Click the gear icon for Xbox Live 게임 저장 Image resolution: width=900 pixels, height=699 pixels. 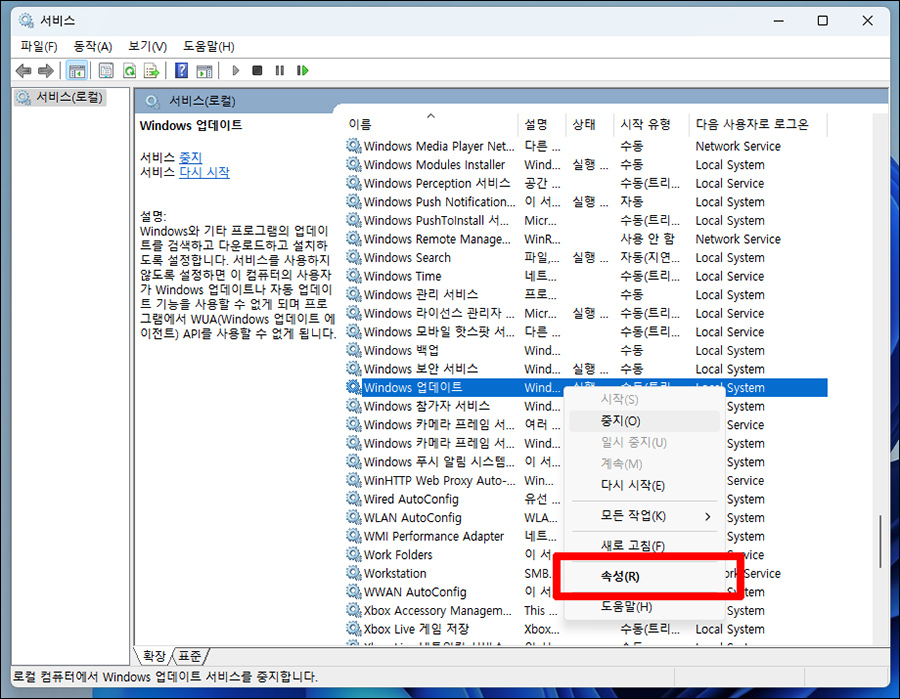354,629
